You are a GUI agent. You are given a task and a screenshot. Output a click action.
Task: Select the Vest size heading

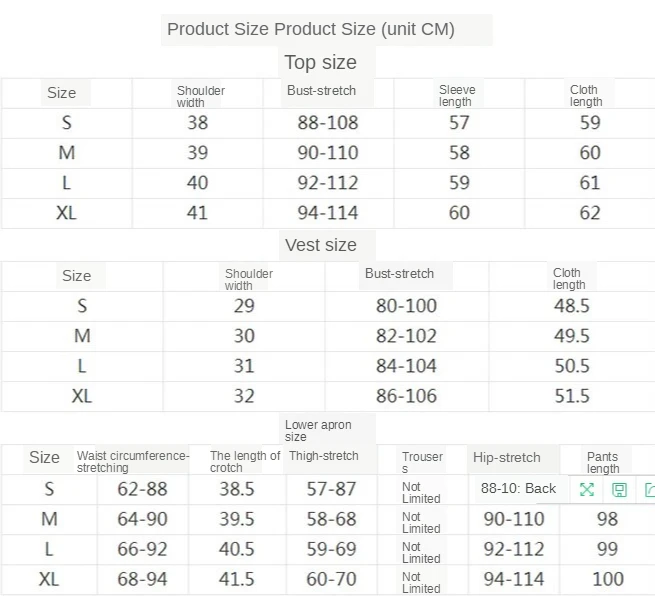[x=320, y=245]
